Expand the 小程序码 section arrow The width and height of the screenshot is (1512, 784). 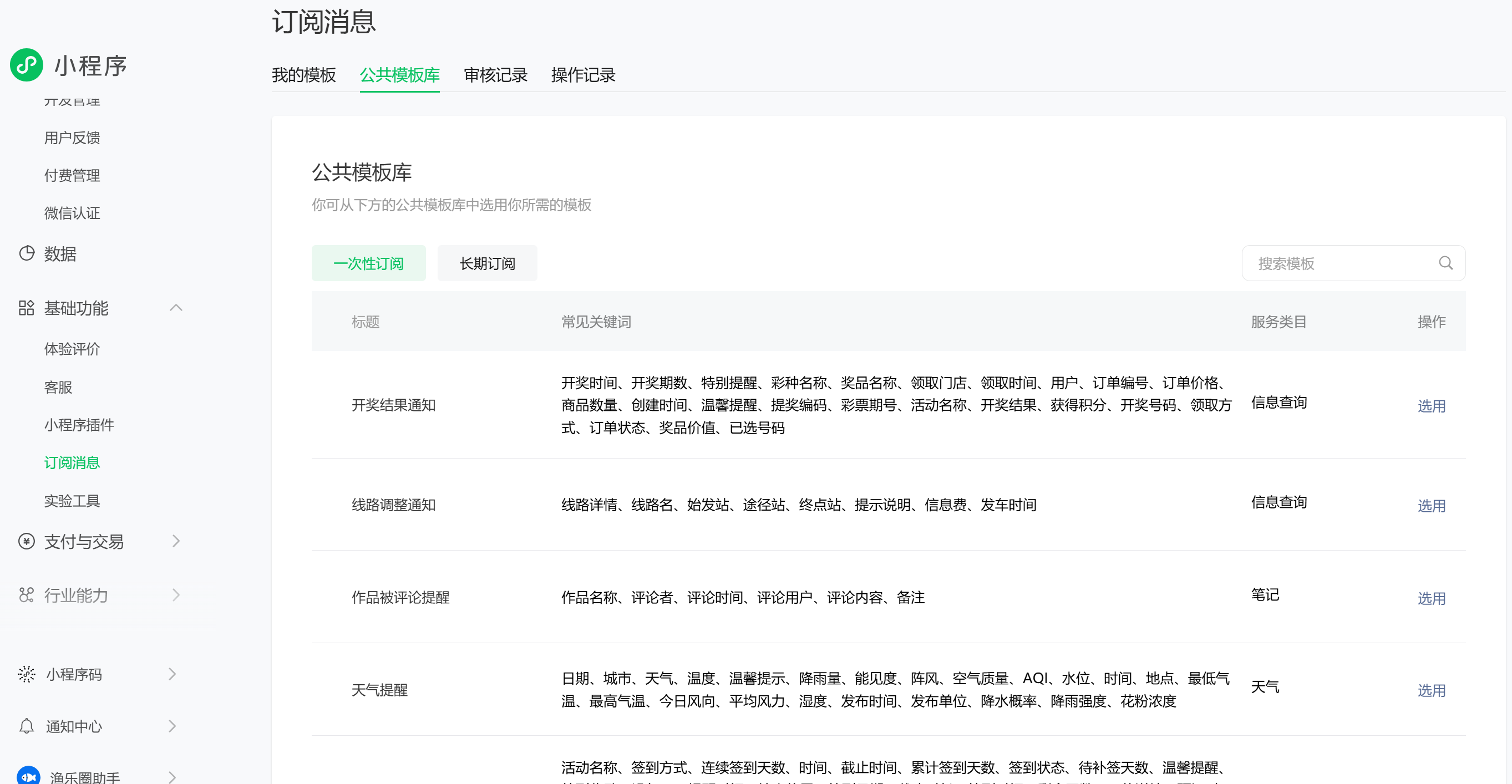coord(172,674)
